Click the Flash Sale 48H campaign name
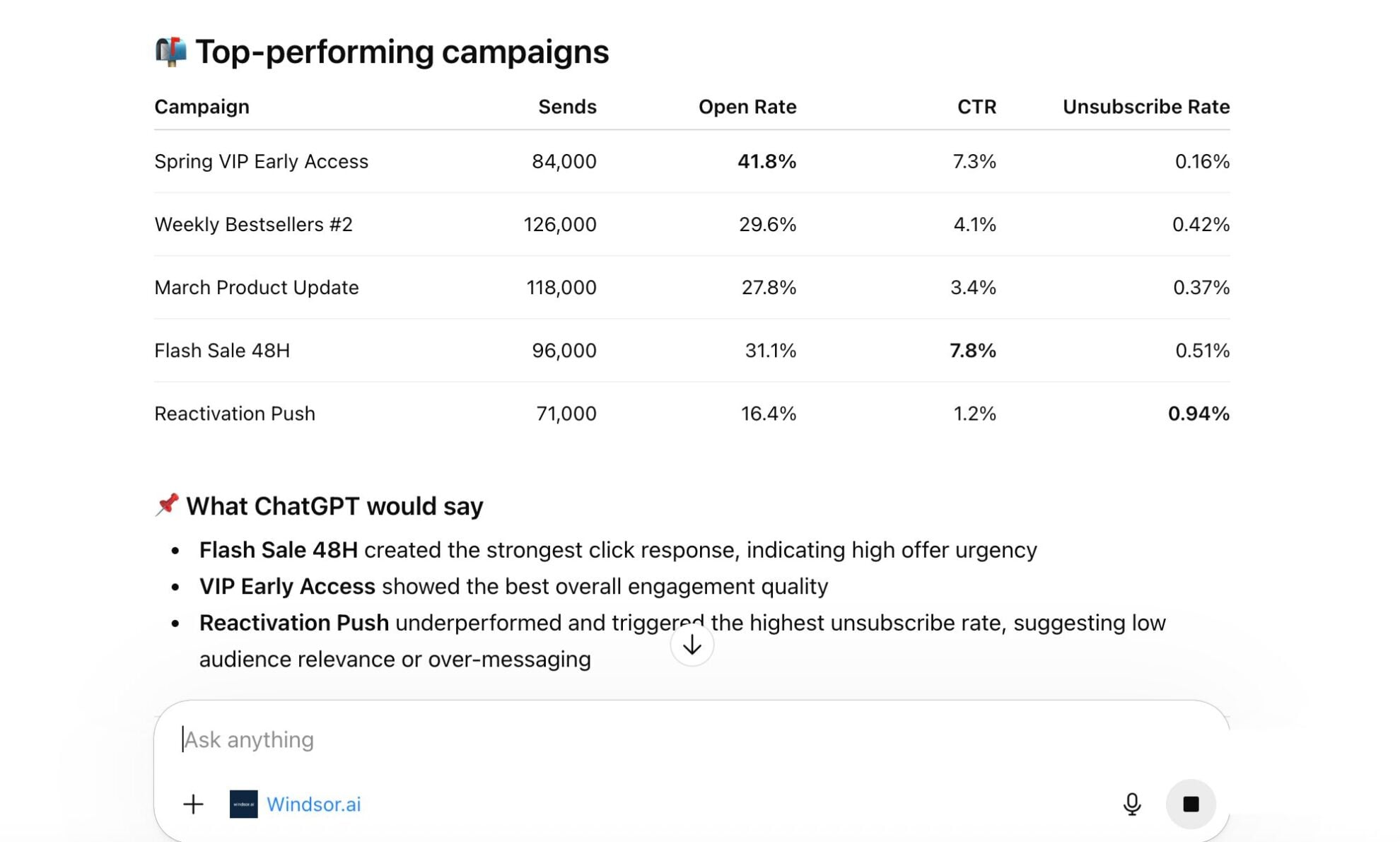Image resolution: width=1400 pixels, height=842 pixels. pyautogui.click(x=221, y=350)
